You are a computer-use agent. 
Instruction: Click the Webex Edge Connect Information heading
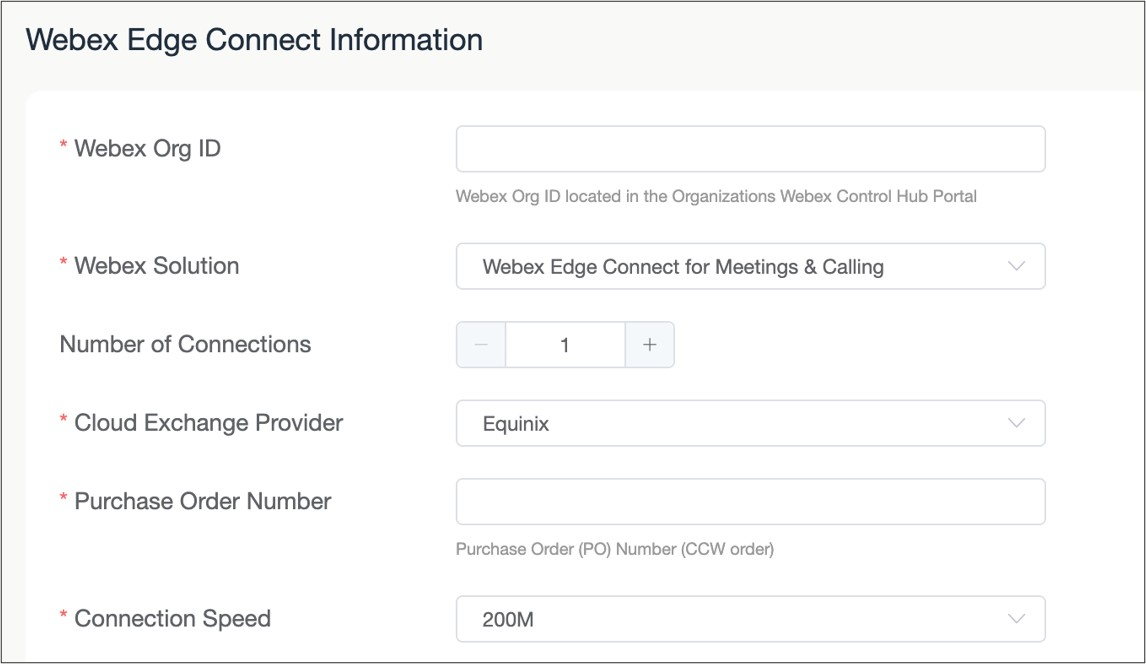coord(254,40)
